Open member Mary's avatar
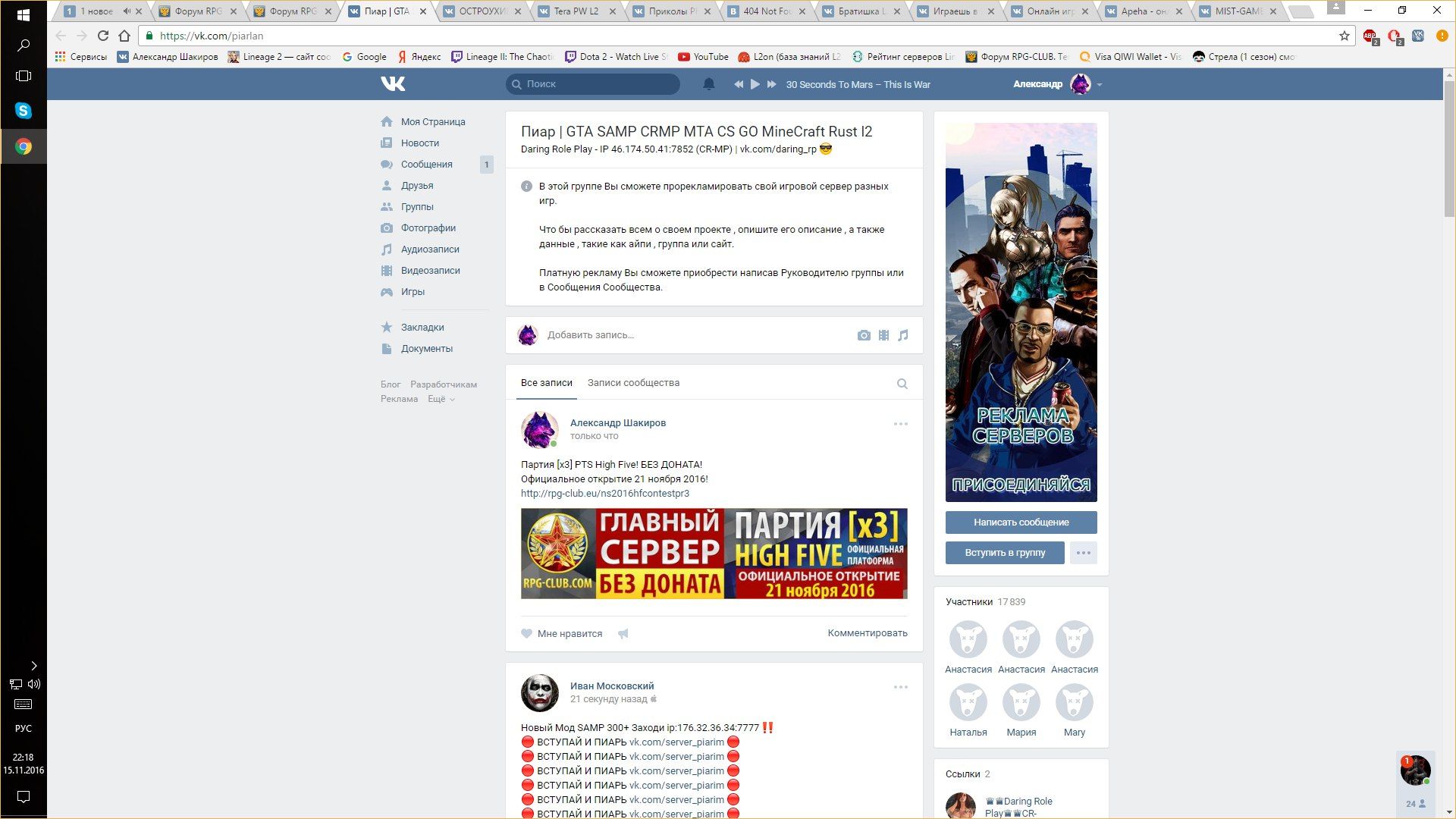Image resolution: width=1456 pixels, height=819 pixels. (x=1074, y=702)
